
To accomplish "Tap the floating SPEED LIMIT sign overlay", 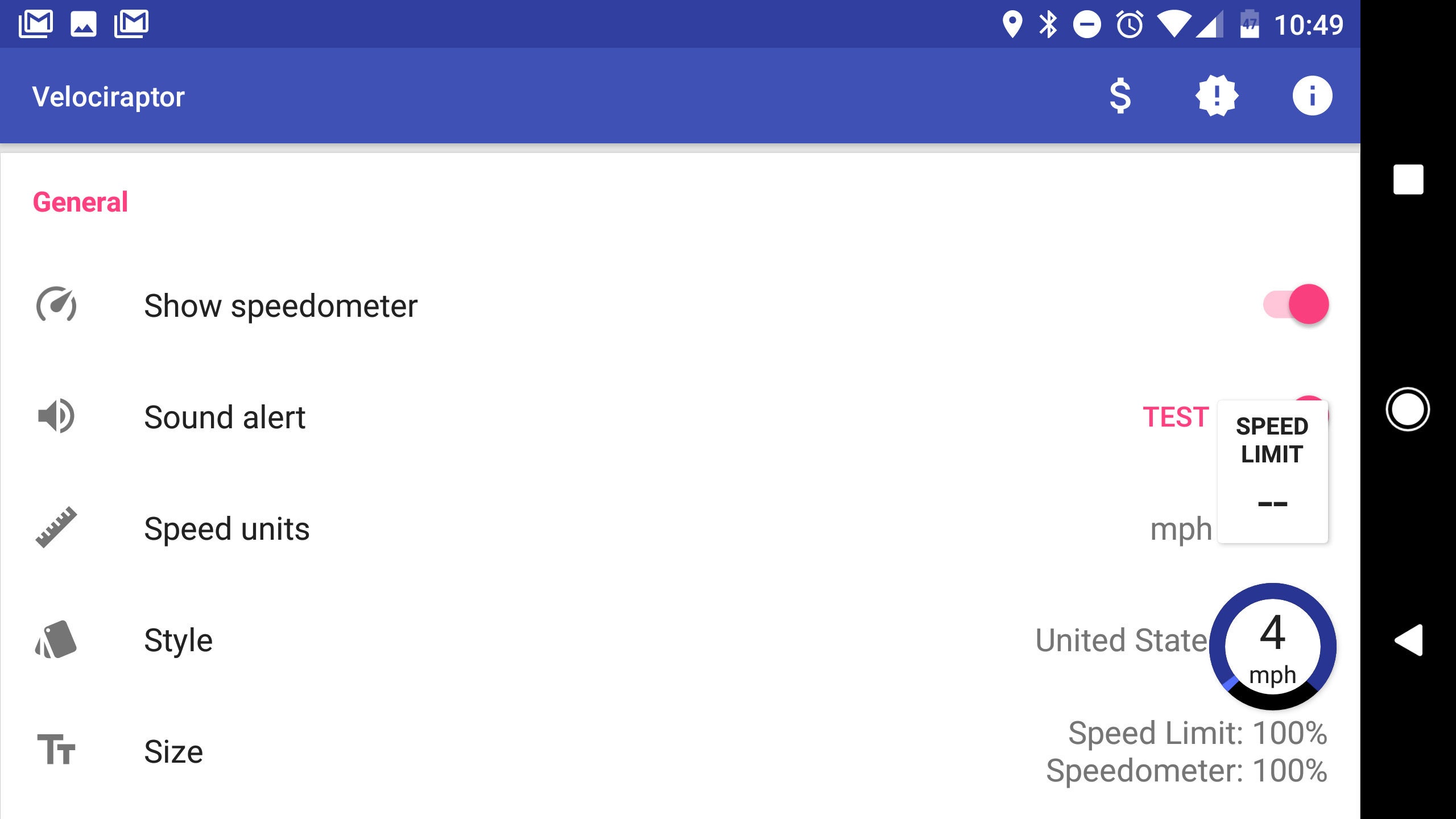I will point(1272,471).
